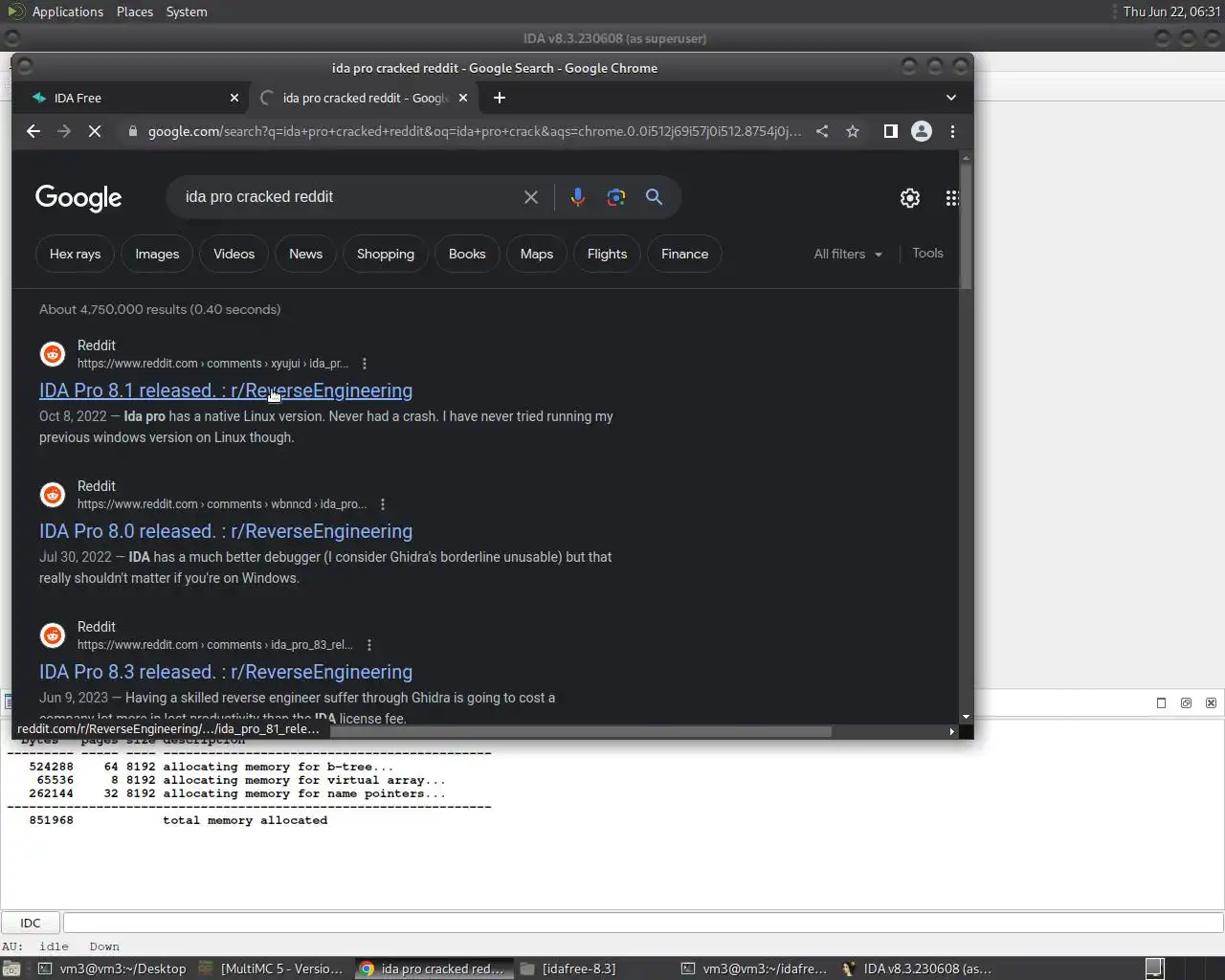Click the Google search input field
The height and width of the screenshot is (980, 1225).
(349, 197)
